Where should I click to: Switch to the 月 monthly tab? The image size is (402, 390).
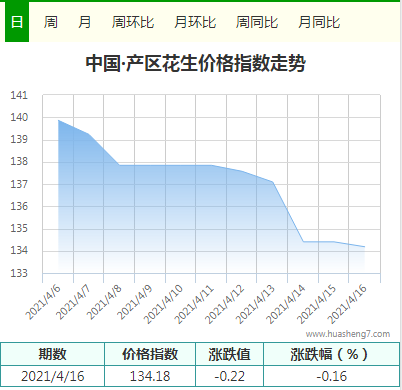(x=84, y=22)
